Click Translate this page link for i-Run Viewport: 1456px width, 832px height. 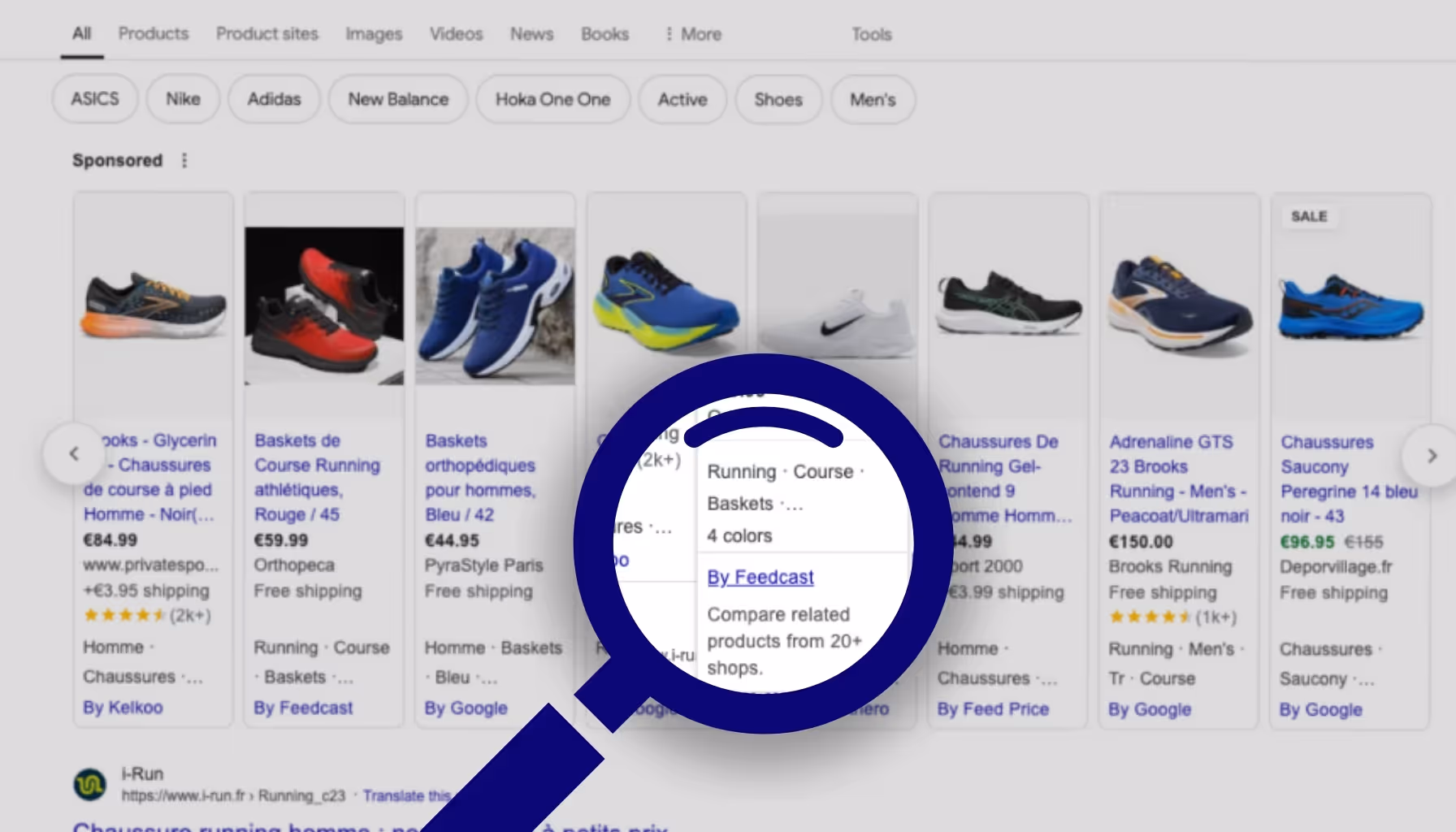click(x=406, y=795)
